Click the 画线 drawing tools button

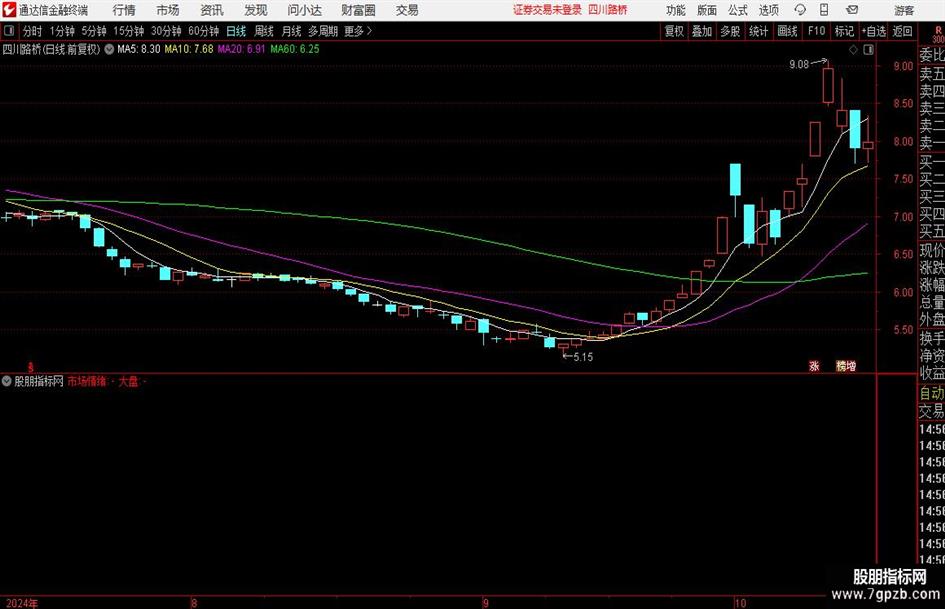pyautogui.click(x=787, y=31)
